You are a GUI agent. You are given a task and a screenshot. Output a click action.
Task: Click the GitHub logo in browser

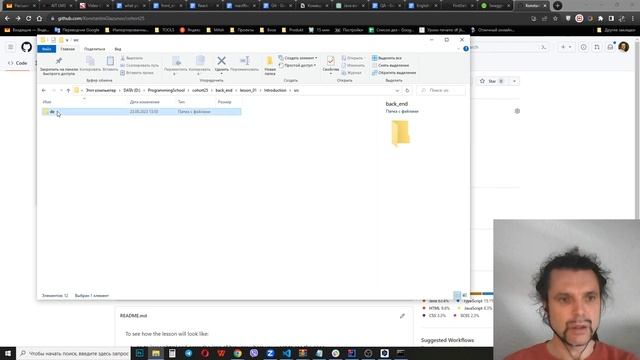(x=27, y=47)
